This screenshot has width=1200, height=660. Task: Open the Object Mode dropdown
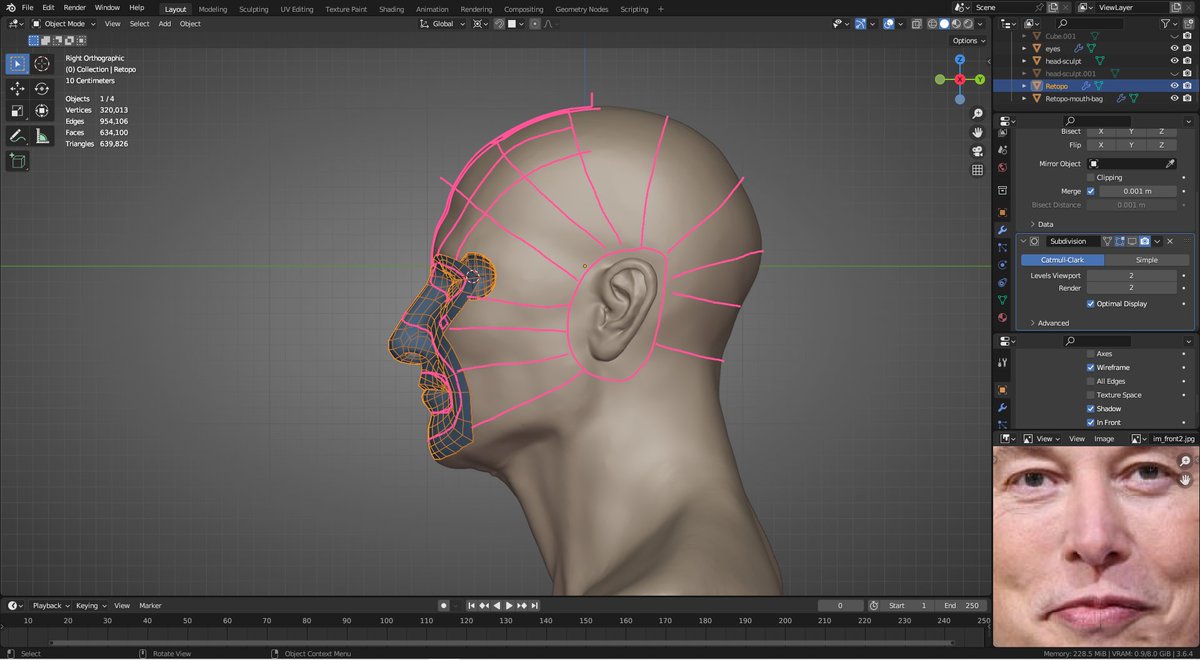point(64,23)
